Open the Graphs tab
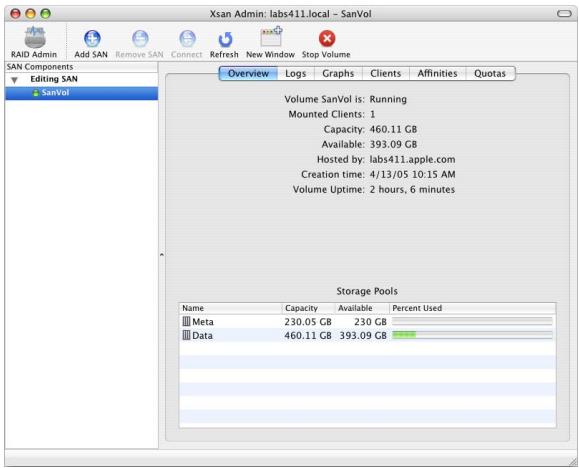The height and width of the screenshot is (468, 579). (338, 74)
